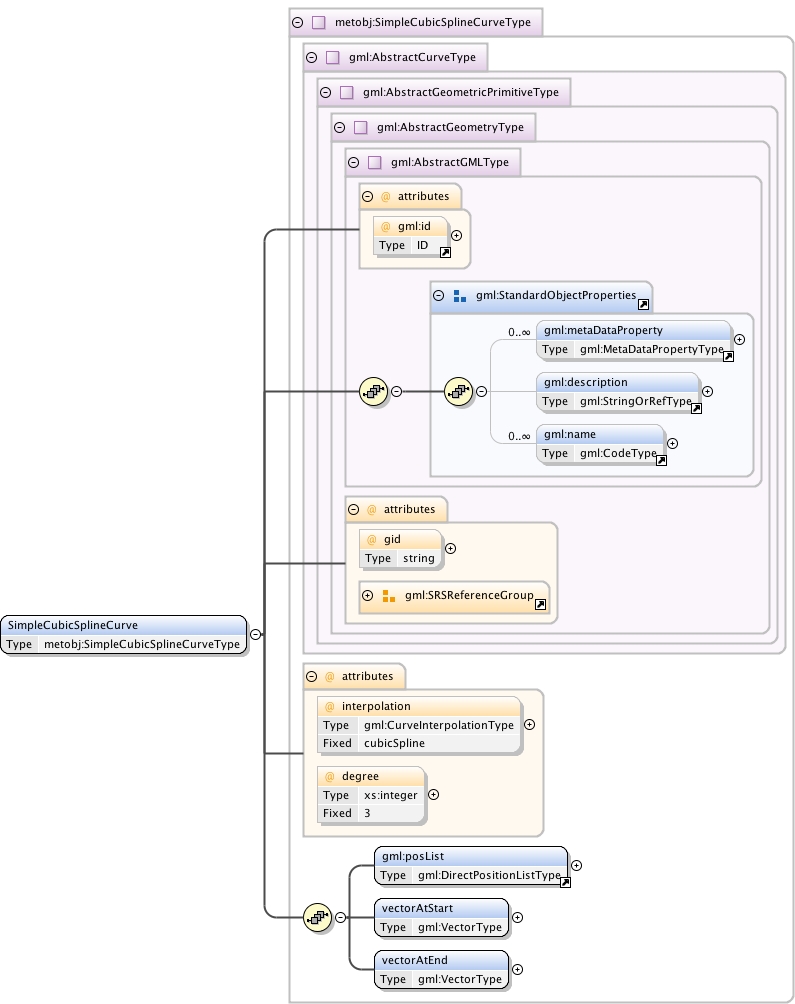Click the sequence compositor icon inside StandardObjectProperties
Screen dimensions: 795x1004
pyautogui.click(x=458, y=391)
